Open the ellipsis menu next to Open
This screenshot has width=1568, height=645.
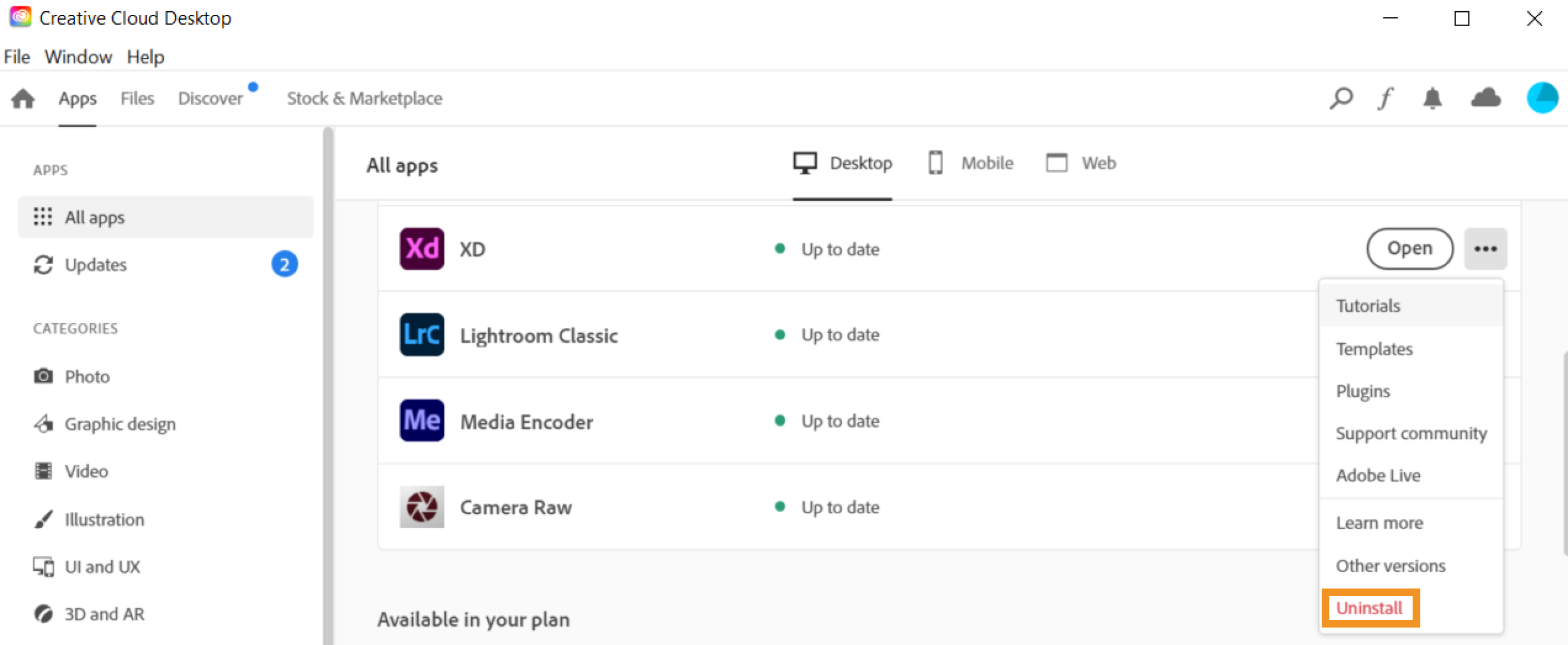1486,249
